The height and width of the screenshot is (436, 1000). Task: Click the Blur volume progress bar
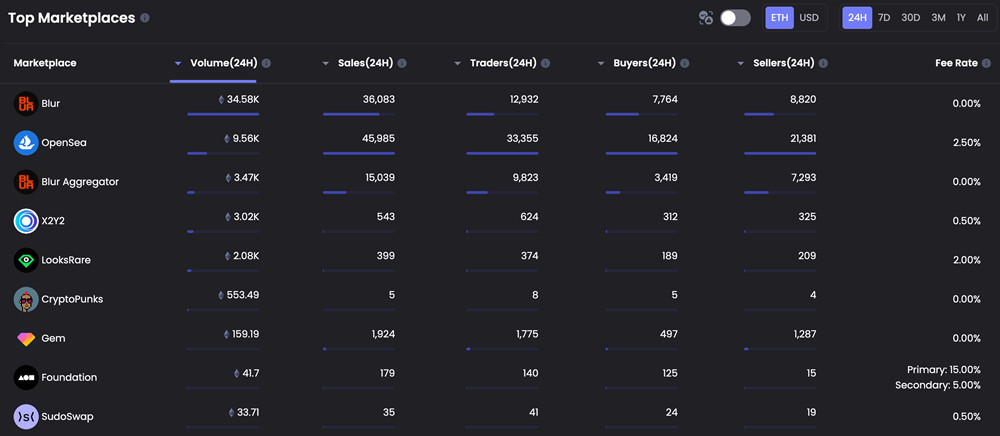223,114
